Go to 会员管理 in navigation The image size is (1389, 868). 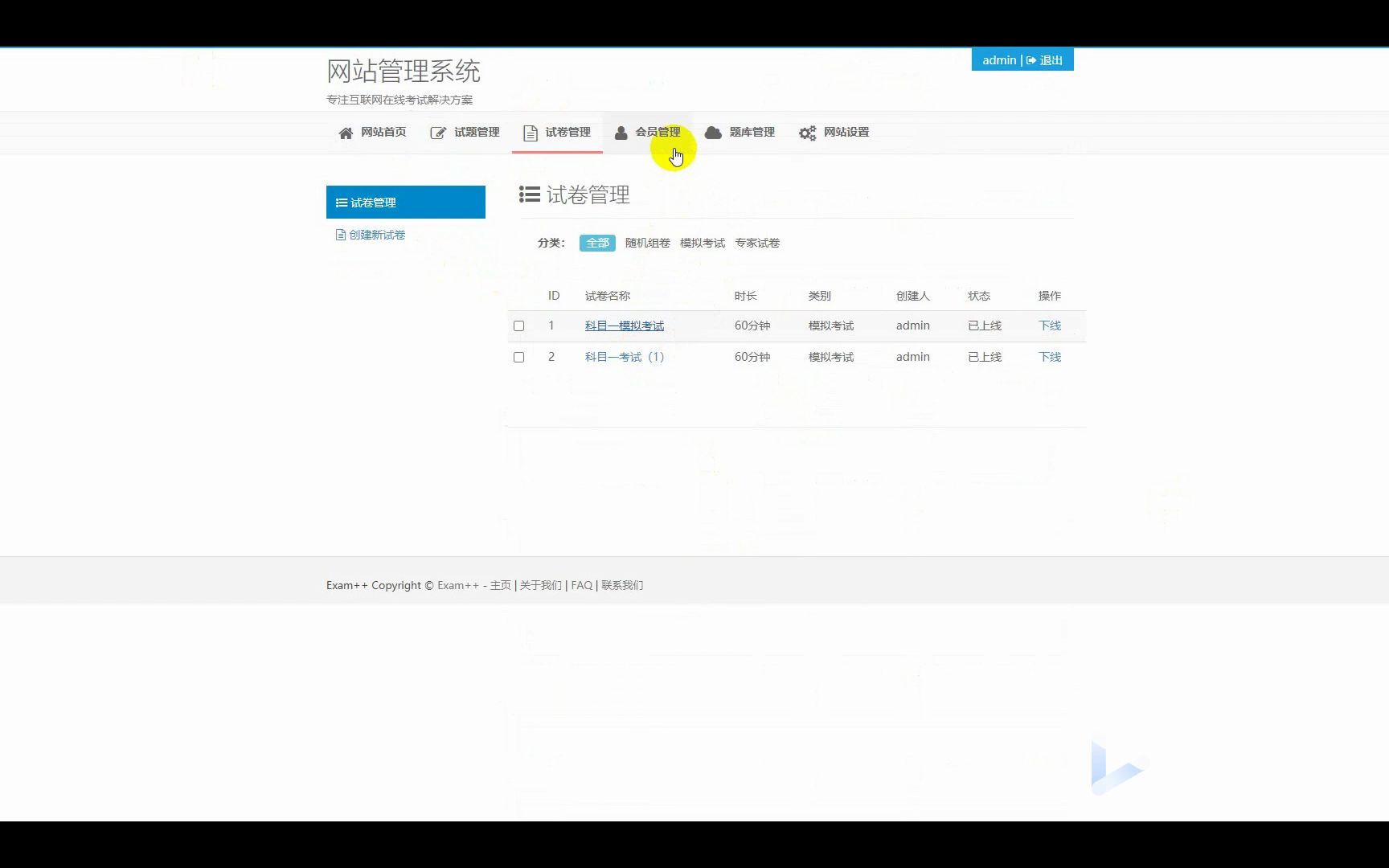647,133
